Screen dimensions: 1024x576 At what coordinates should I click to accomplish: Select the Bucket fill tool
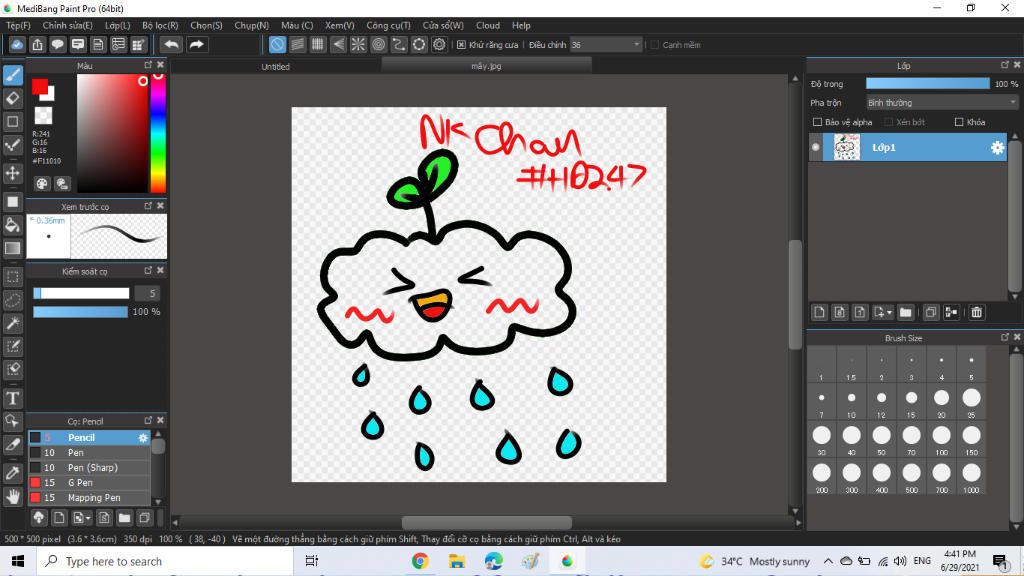point(12,225)
